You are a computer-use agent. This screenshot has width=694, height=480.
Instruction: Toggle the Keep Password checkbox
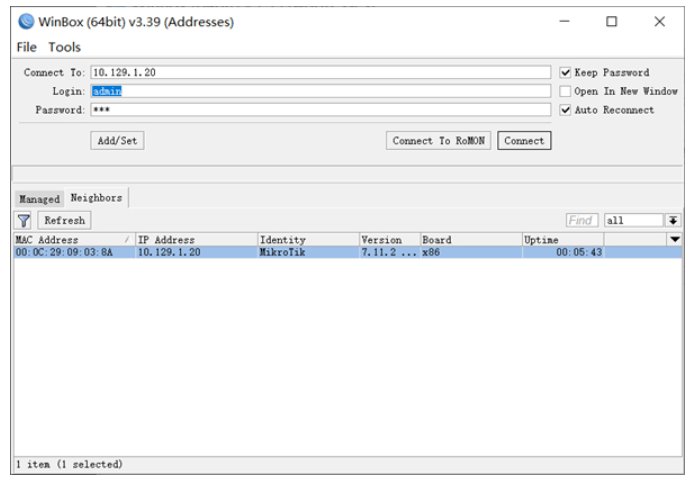tap(566, 73)
